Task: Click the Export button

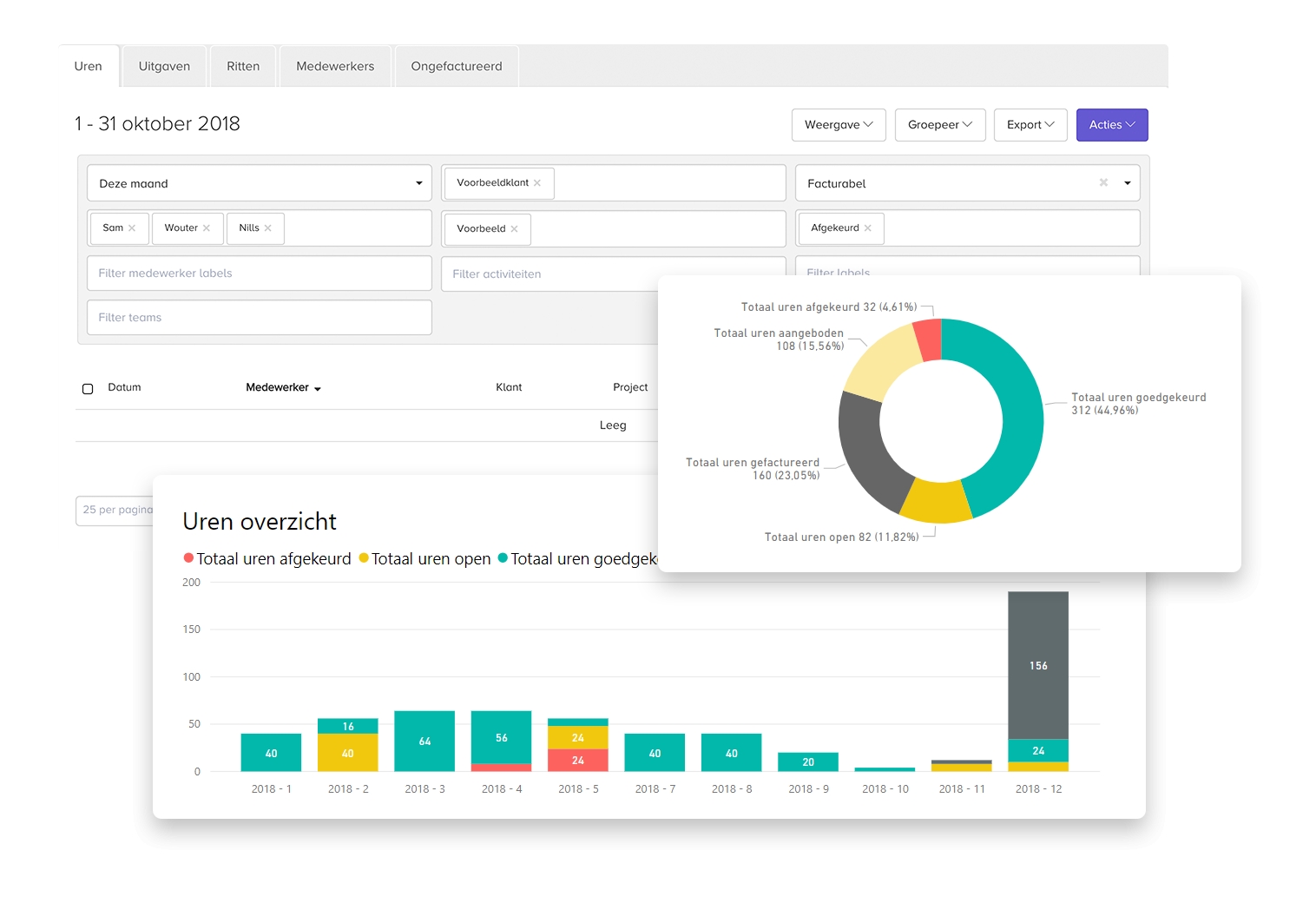Action: tap(1030, 125)
